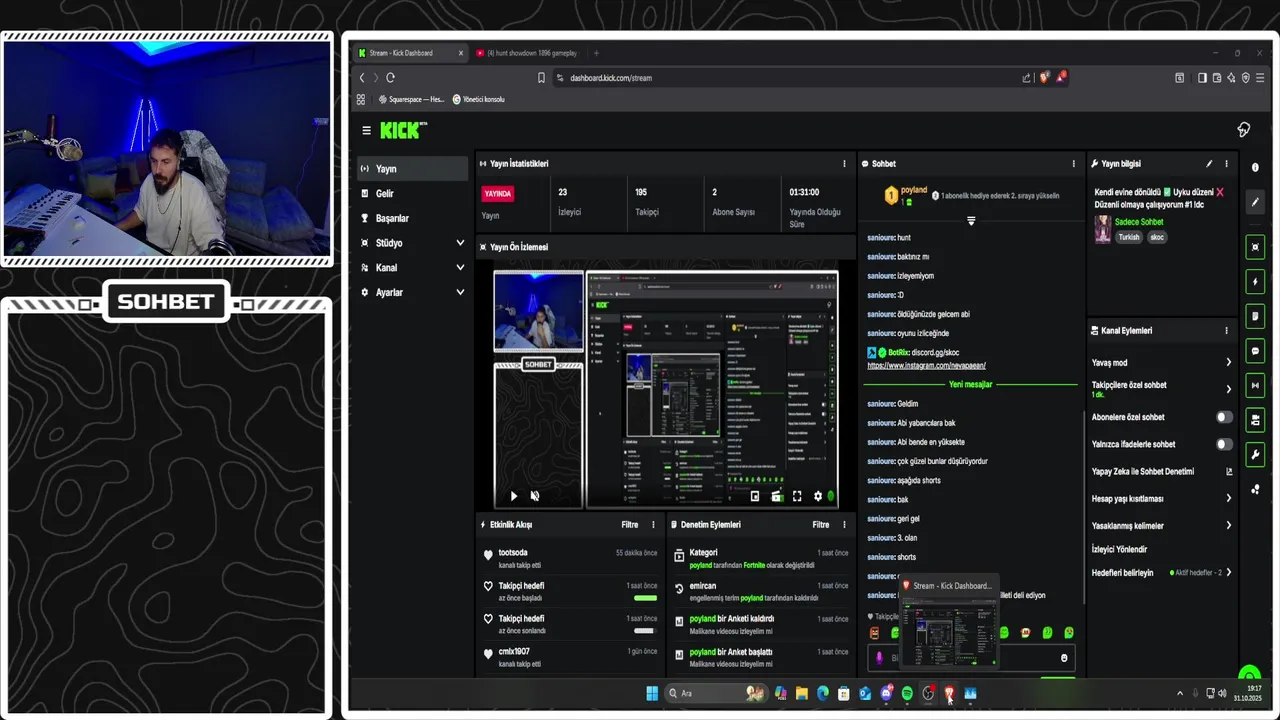
Task: Click the stream category thumbnail image
Action: (1103, 229)
